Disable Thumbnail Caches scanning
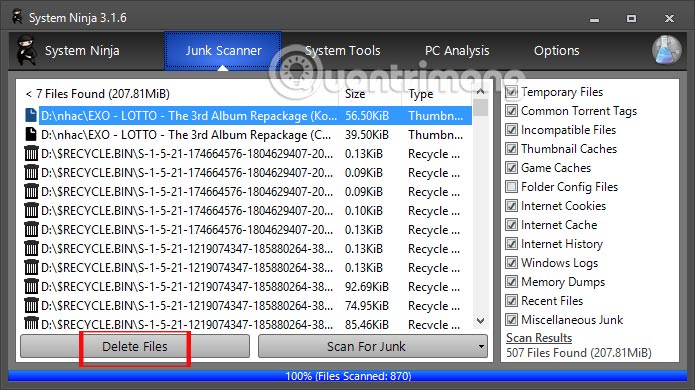 click(x=511, y=149)
